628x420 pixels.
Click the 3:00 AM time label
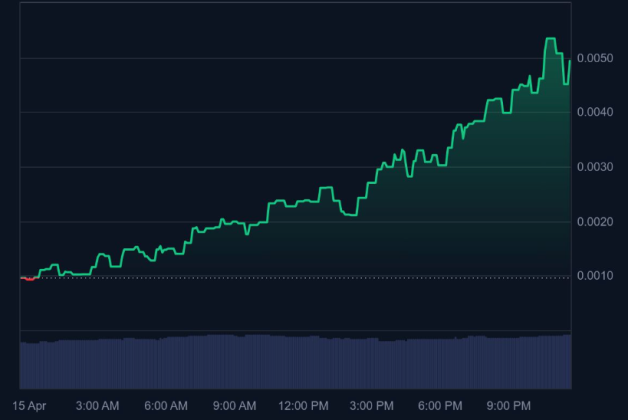[97, 406]
